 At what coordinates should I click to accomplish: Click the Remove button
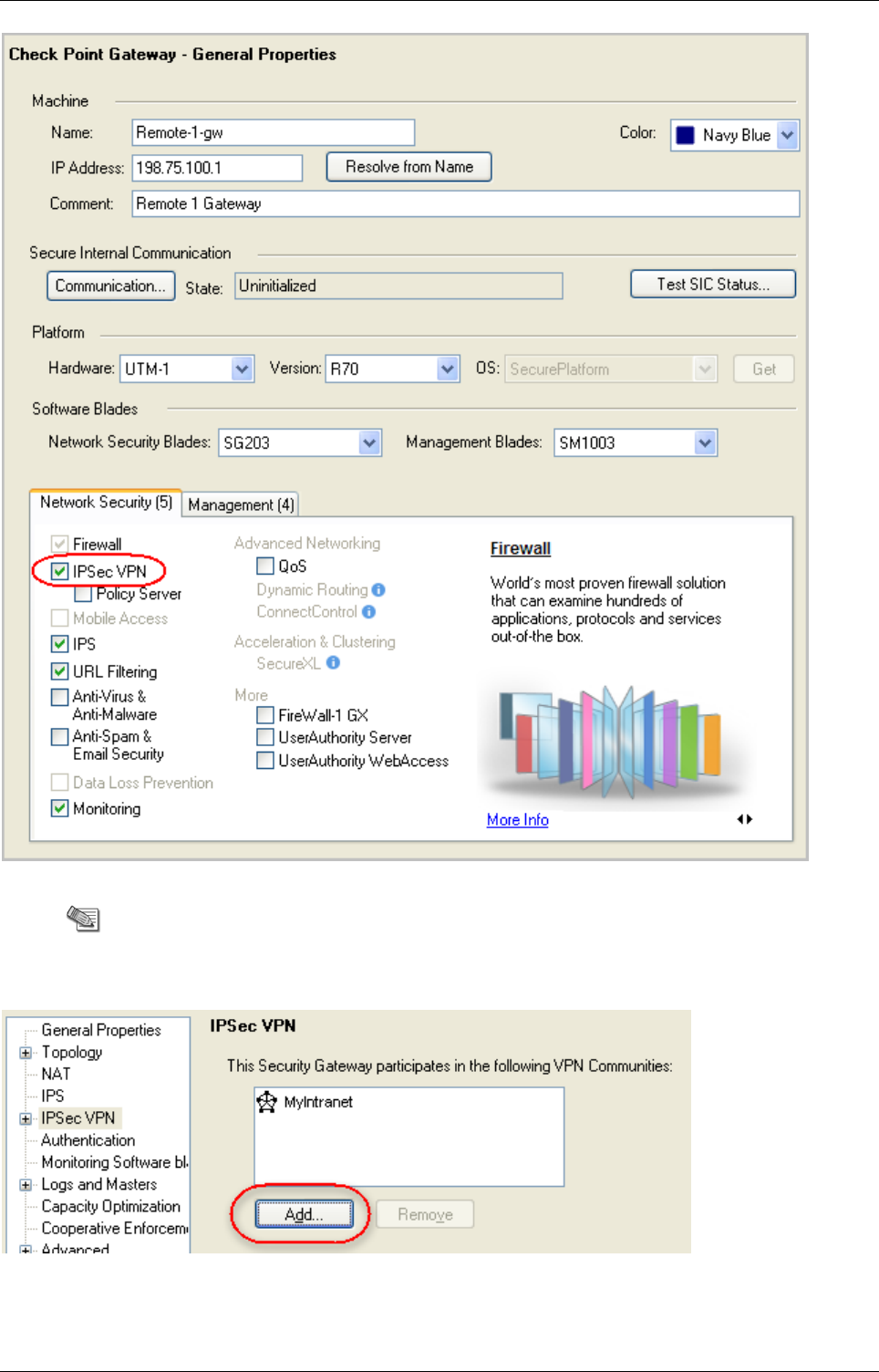[425, 1214]
